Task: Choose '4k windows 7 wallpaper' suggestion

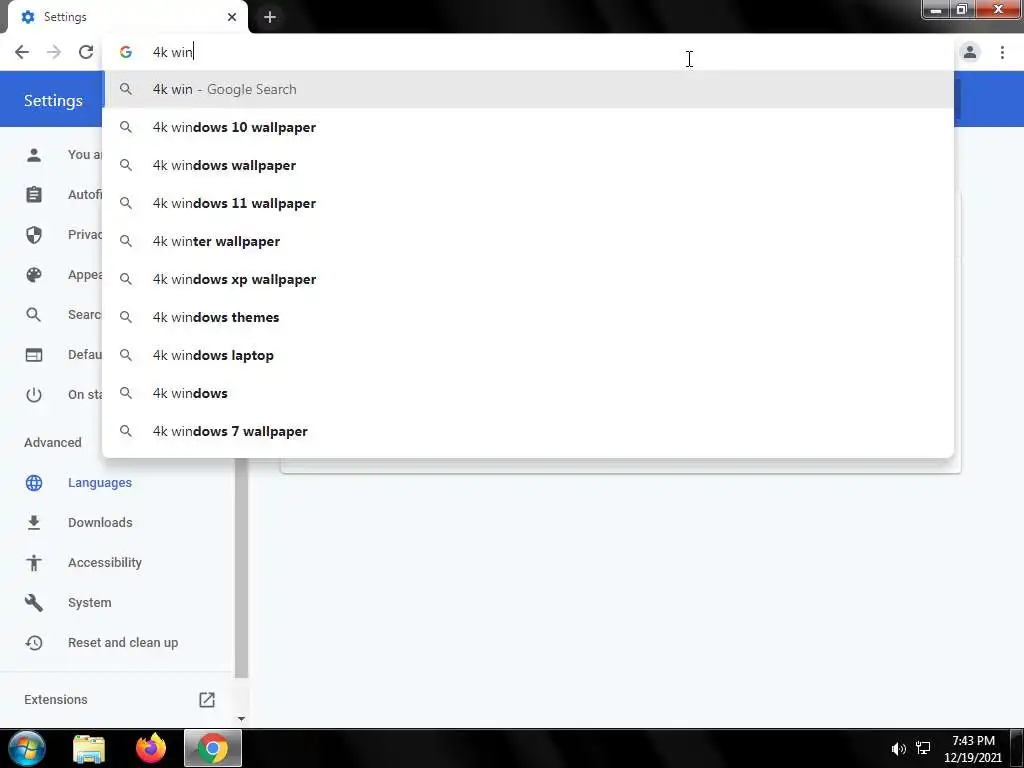Action: click(528, 431)
